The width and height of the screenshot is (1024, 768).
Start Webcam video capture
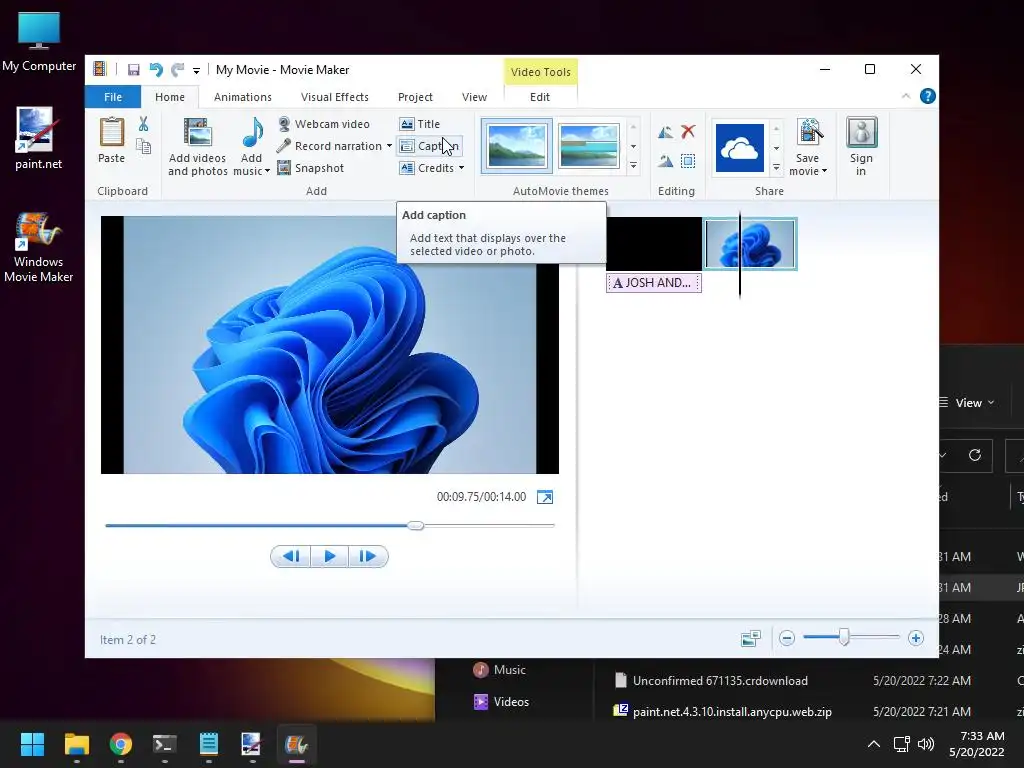[x=323, y=124]
